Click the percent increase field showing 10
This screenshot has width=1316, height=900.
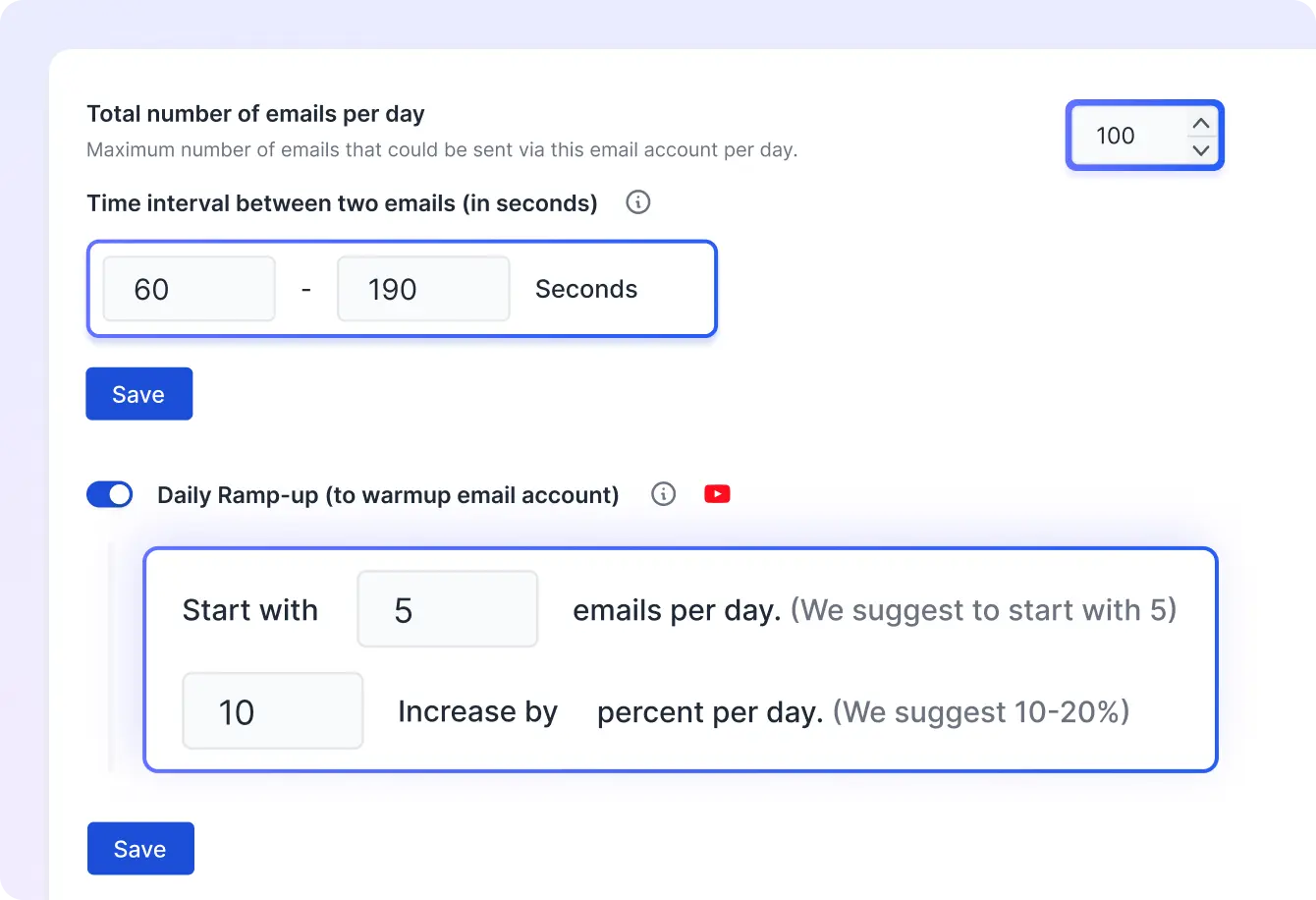tap(272, 711)
